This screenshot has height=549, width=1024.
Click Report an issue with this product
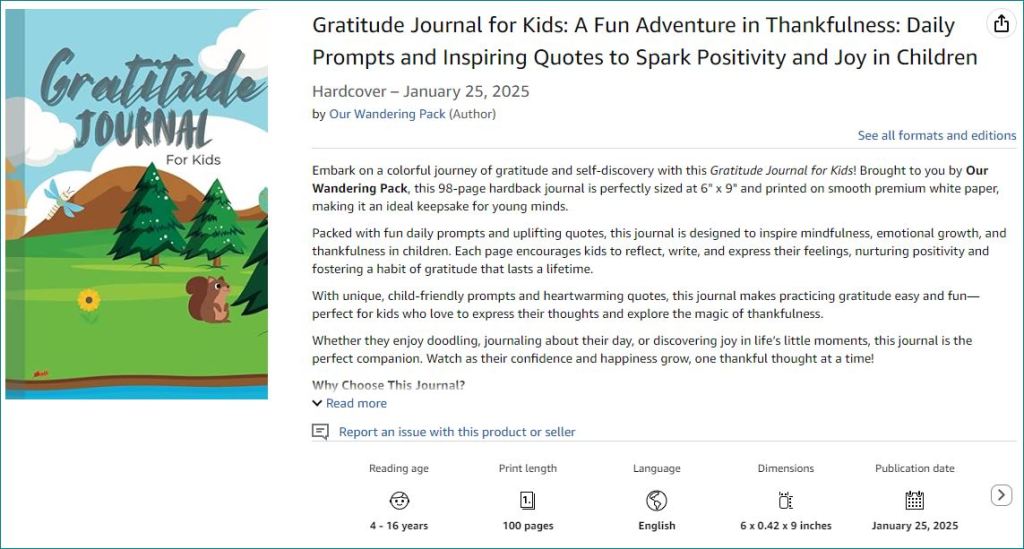point(457,432)
